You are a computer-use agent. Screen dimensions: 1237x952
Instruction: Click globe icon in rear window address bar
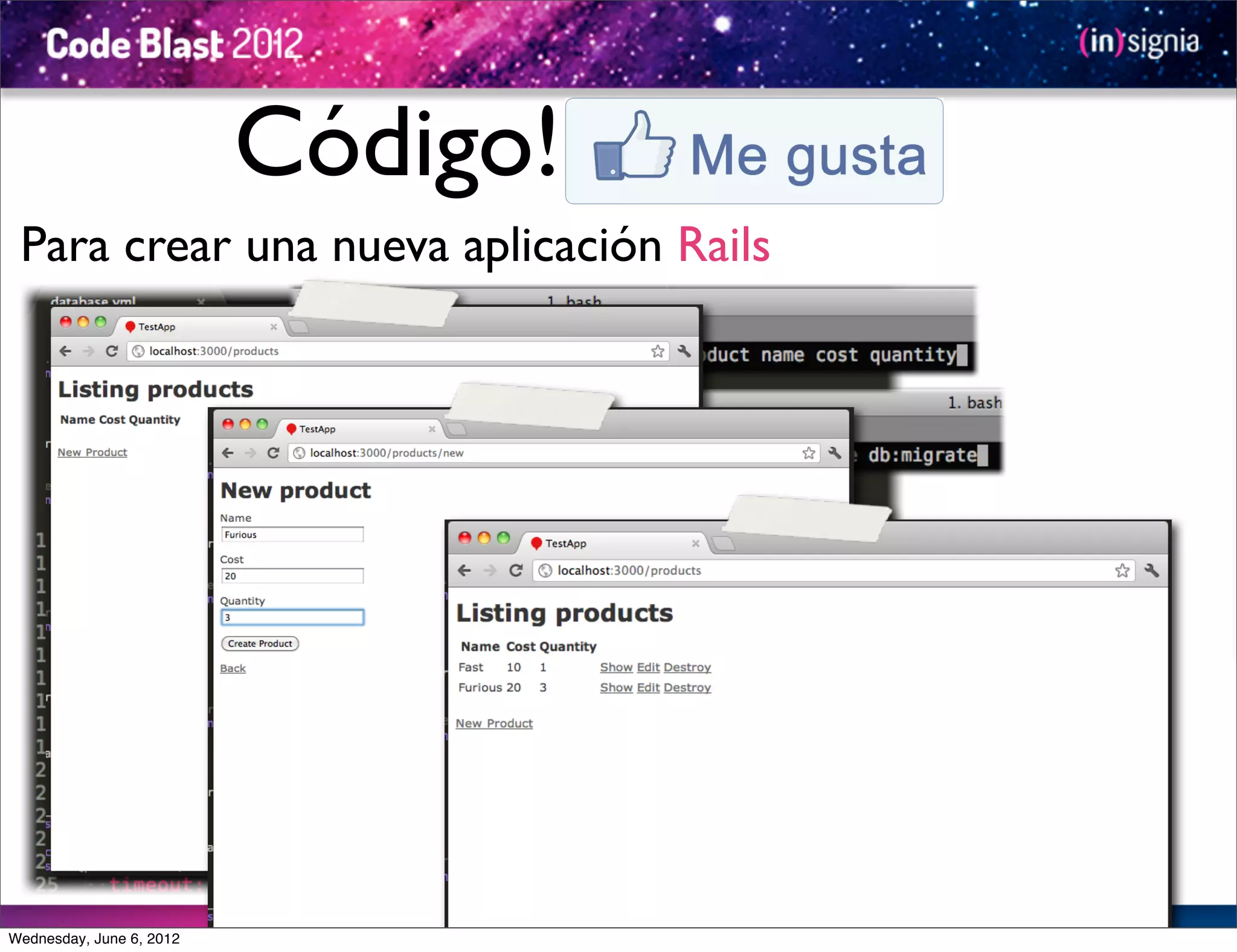[138, 351]
